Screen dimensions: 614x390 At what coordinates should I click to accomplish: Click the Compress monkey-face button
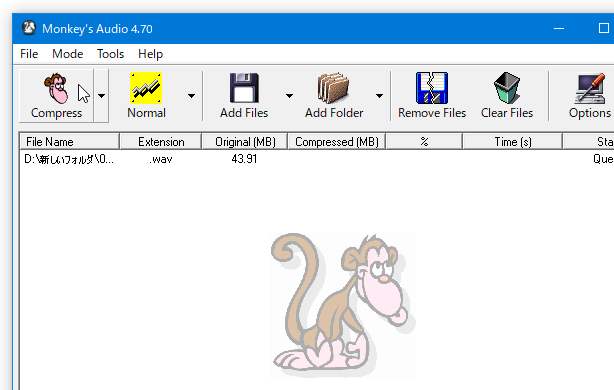coord(56,96)
